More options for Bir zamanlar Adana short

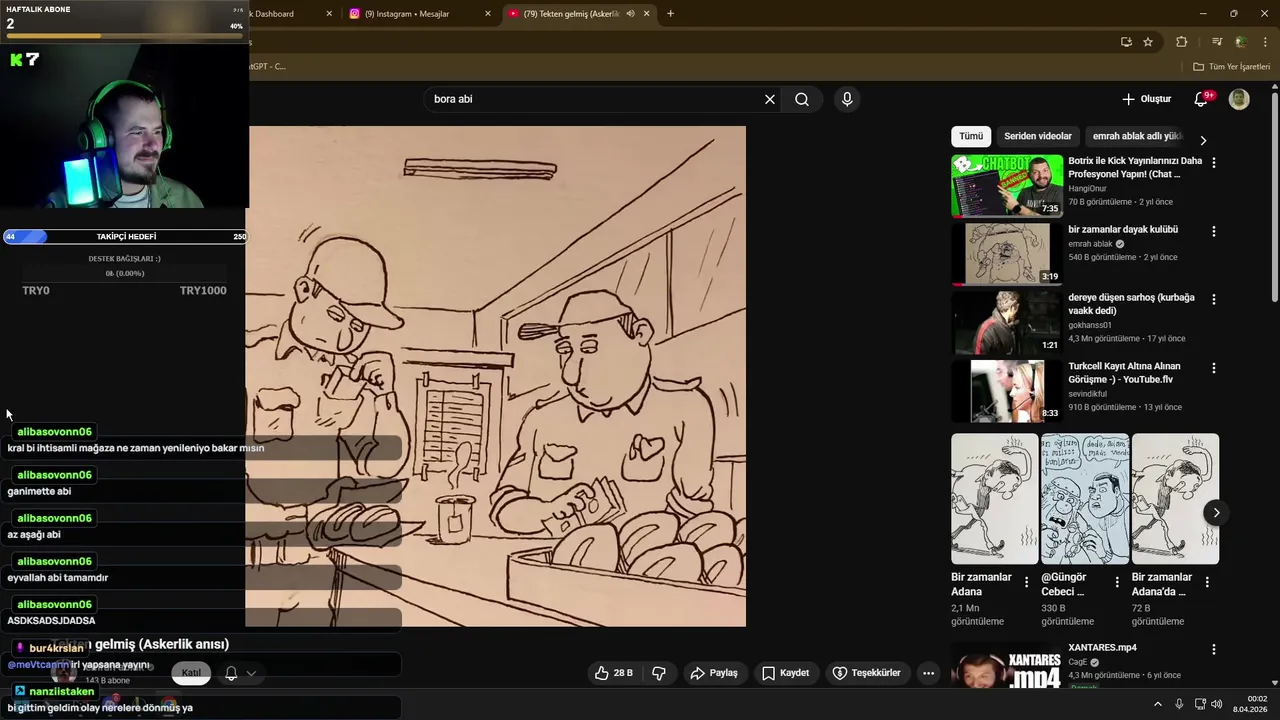pyautogui.click(x=1026, y=582)
